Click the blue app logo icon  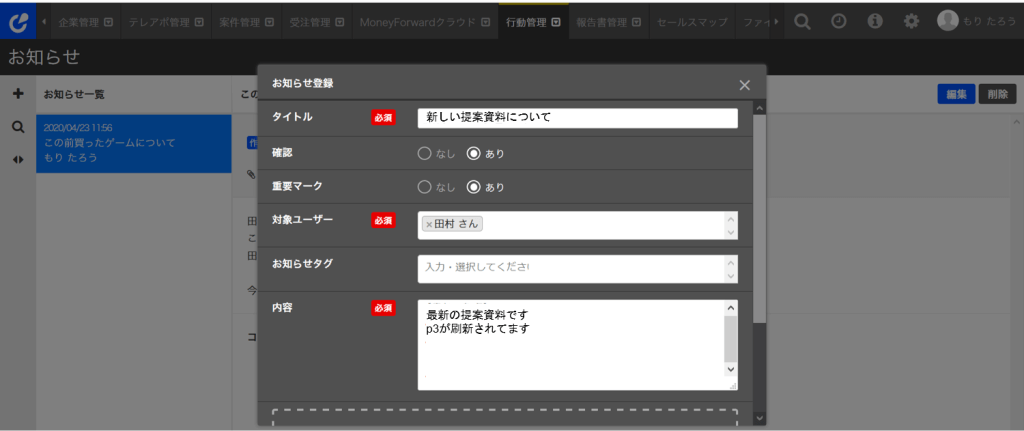point(18,21)
